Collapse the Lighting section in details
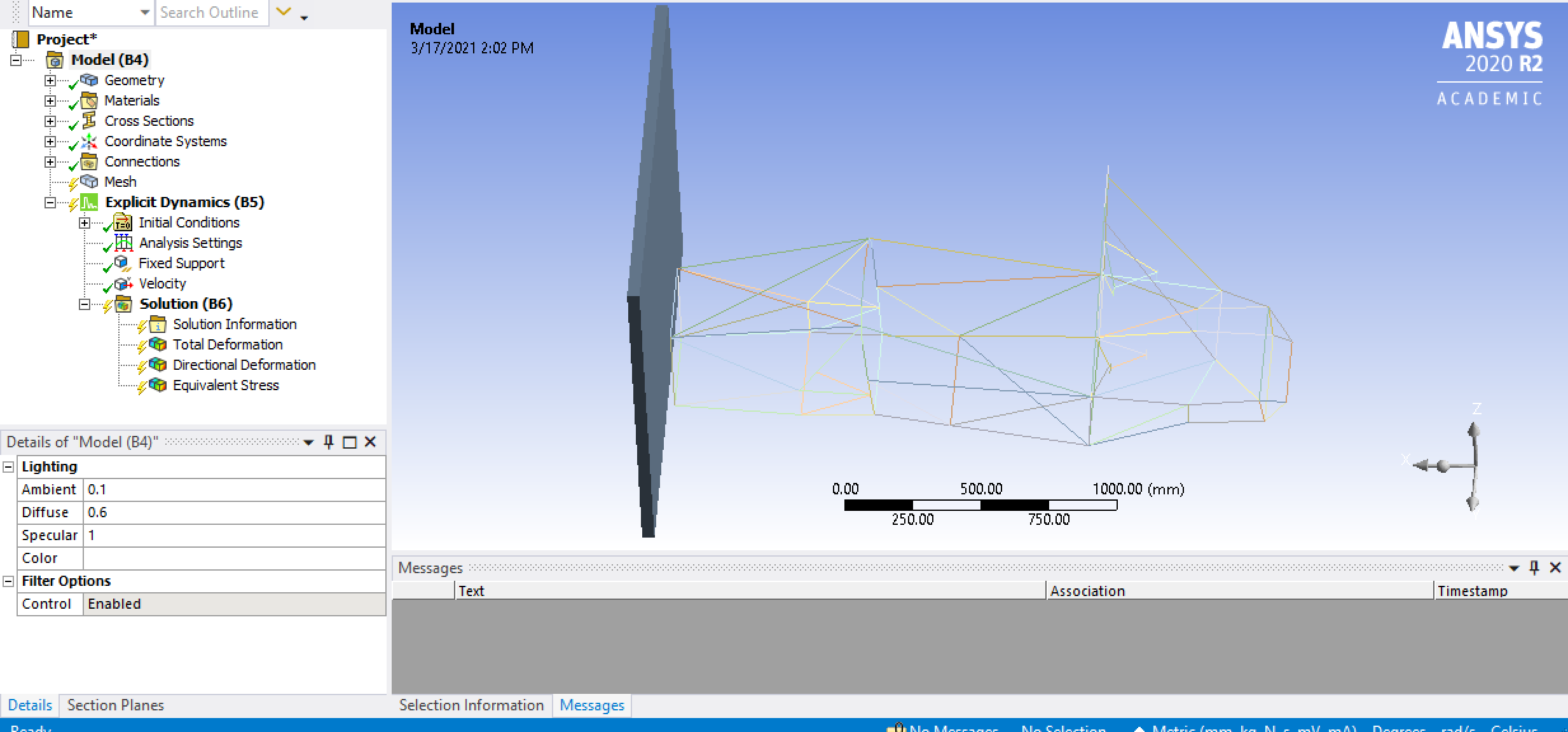1568x732 pixels. (x=8, y=466)
